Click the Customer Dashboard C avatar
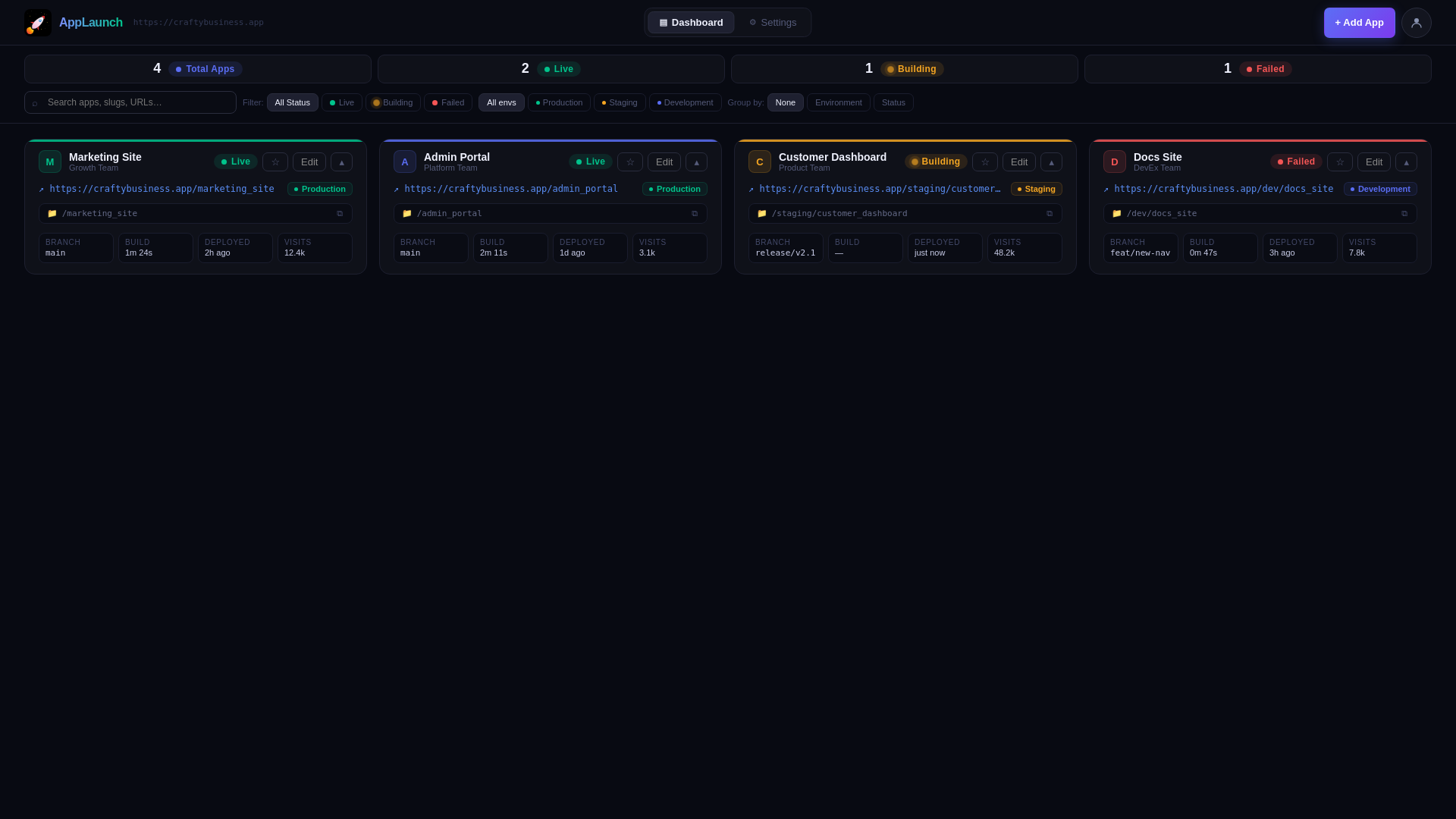Screen dimensions: 1456x819 [760, 162]
